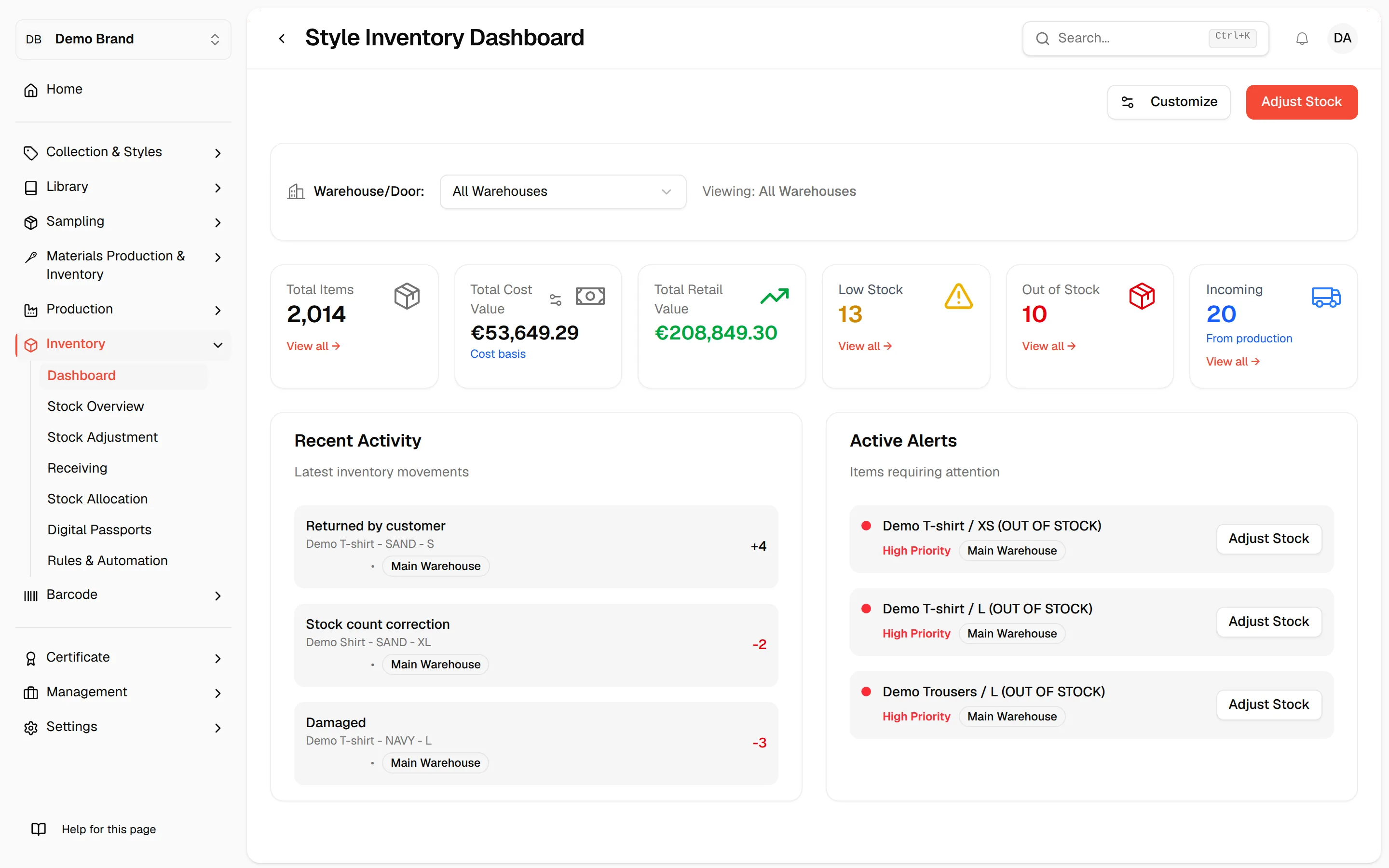Click the red Out of Stock package icon
This screenshot has width=1389, height=868.
click(1142, 296)
